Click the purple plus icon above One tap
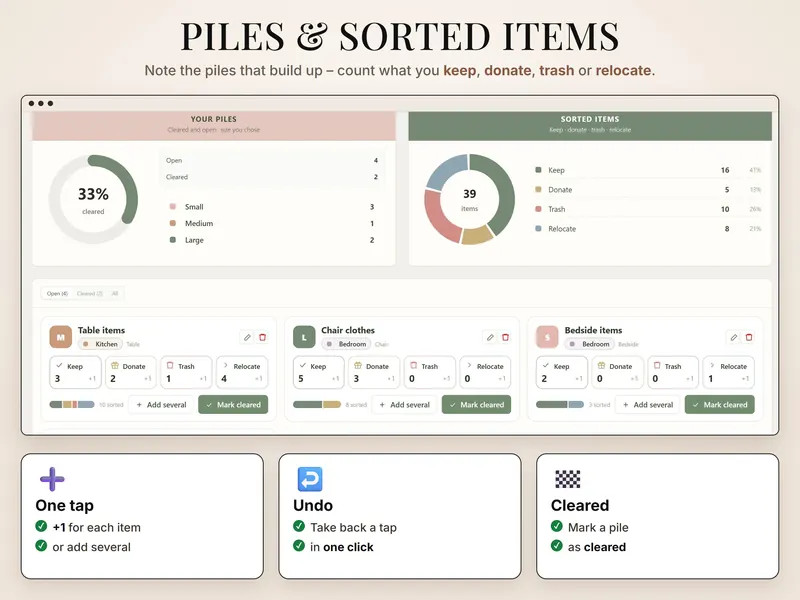Screen dimensions: 800x600 click(x=52, y=479)
